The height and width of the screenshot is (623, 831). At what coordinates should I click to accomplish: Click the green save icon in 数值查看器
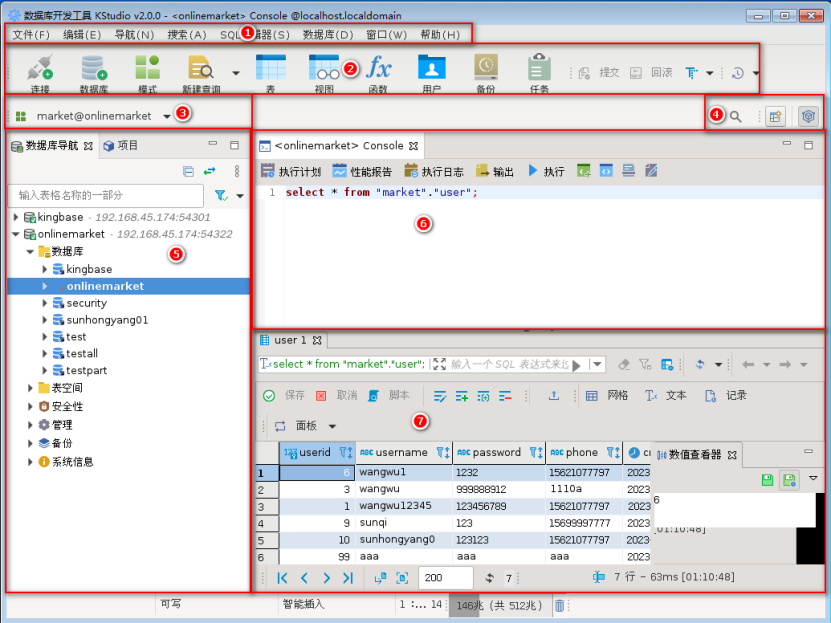pos(767,480)
